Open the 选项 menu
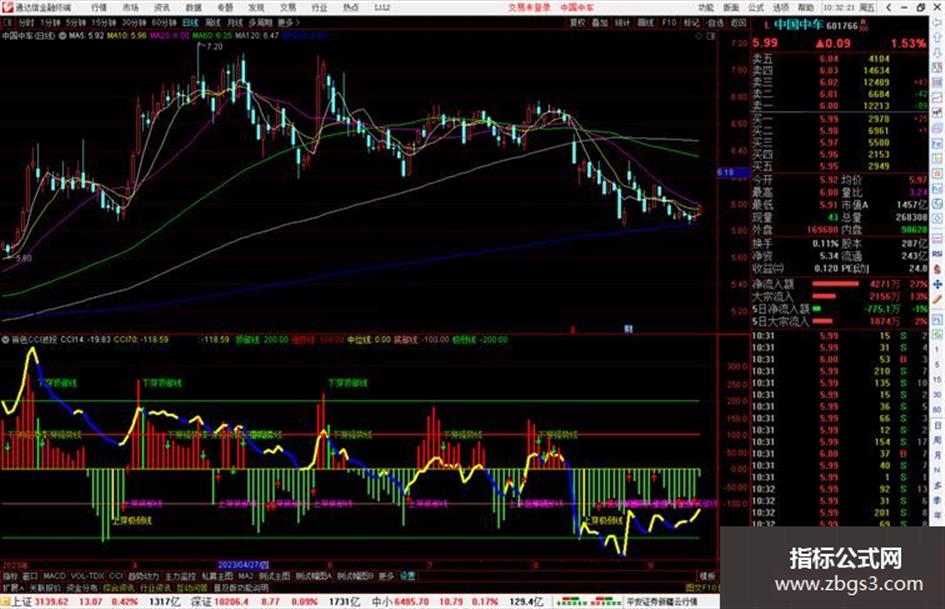The width and height of the screenshot is (945, 609). coord(780,7)
